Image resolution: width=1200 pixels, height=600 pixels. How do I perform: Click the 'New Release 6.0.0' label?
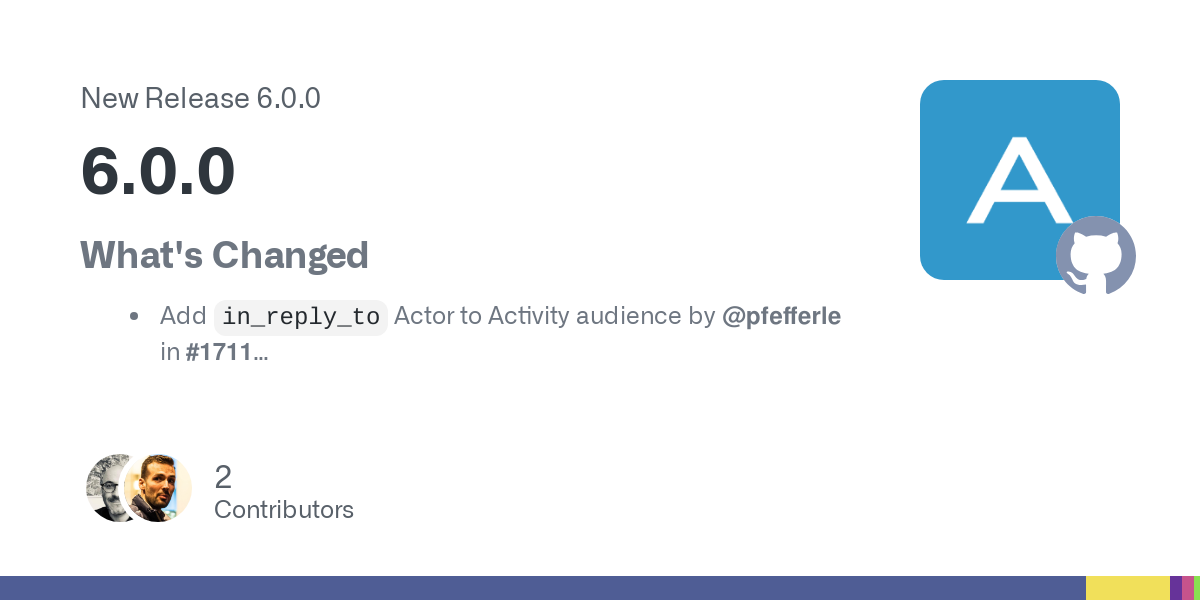coord(200,98)
